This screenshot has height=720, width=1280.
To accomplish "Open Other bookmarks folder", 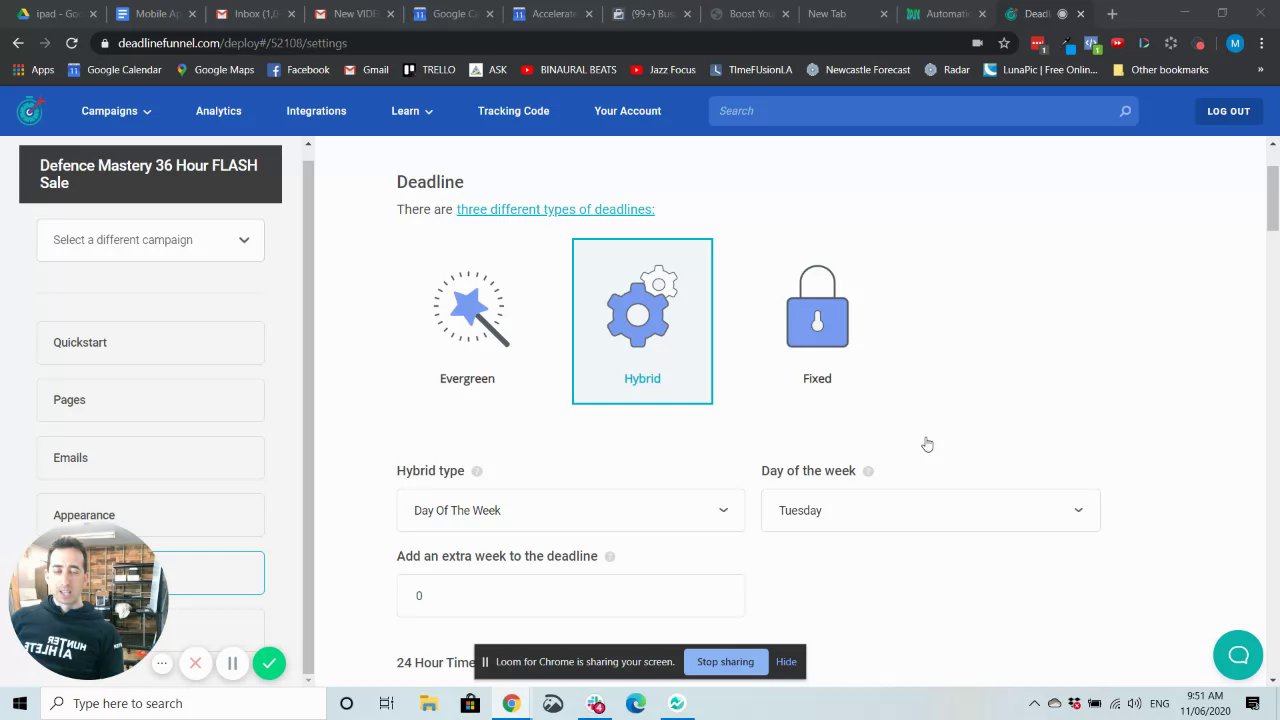I will (x=1160, y=70).
